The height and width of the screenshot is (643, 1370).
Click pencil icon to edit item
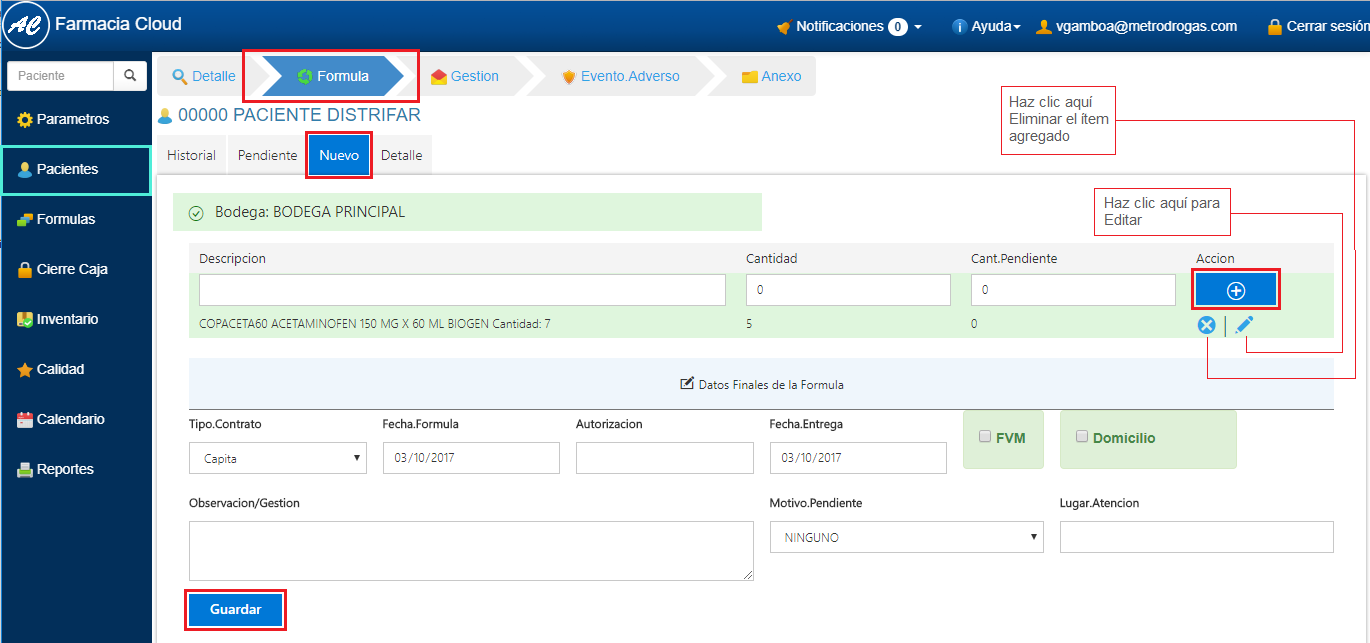click(1243, 325)
